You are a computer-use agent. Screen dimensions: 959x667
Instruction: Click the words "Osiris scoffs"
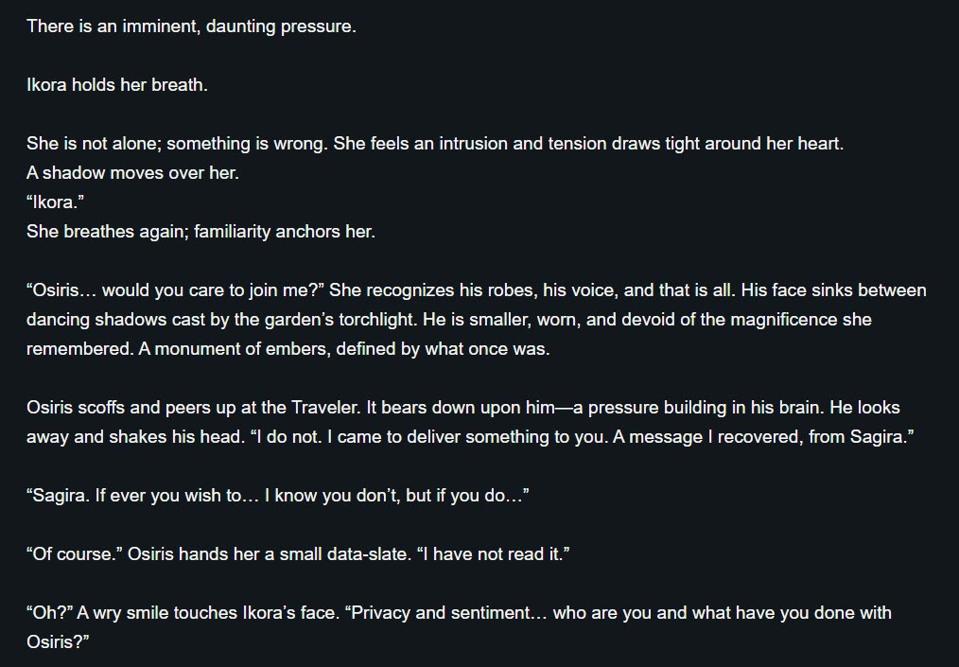79,408
